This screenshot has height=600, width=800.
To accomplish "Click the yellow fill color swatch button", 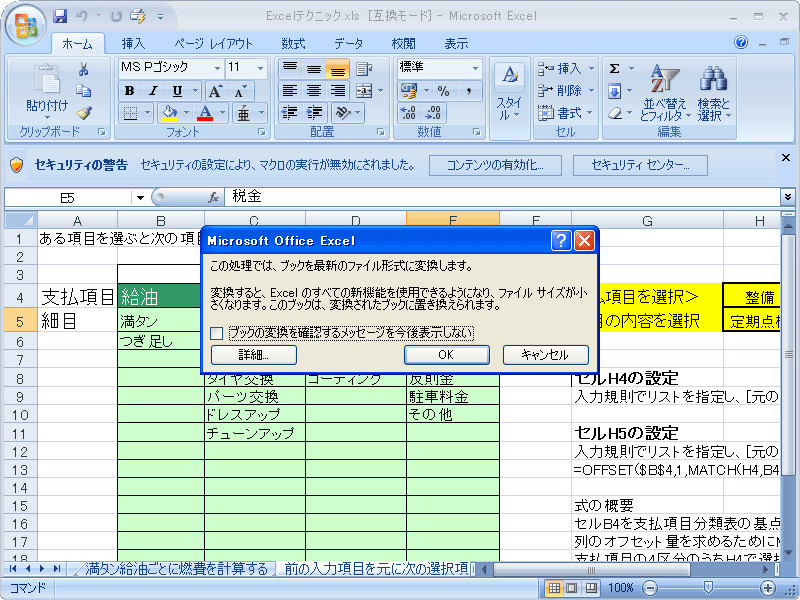I will 169,113.
